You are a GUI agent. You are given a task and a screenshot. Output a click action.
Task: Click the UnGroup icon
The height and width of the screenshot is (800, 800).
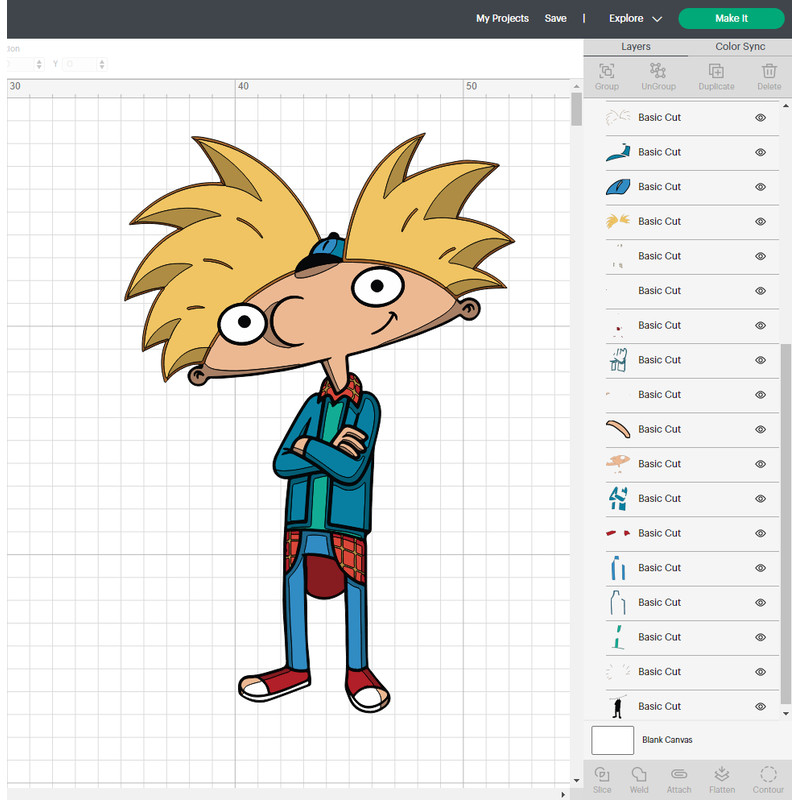click(658, 75)
